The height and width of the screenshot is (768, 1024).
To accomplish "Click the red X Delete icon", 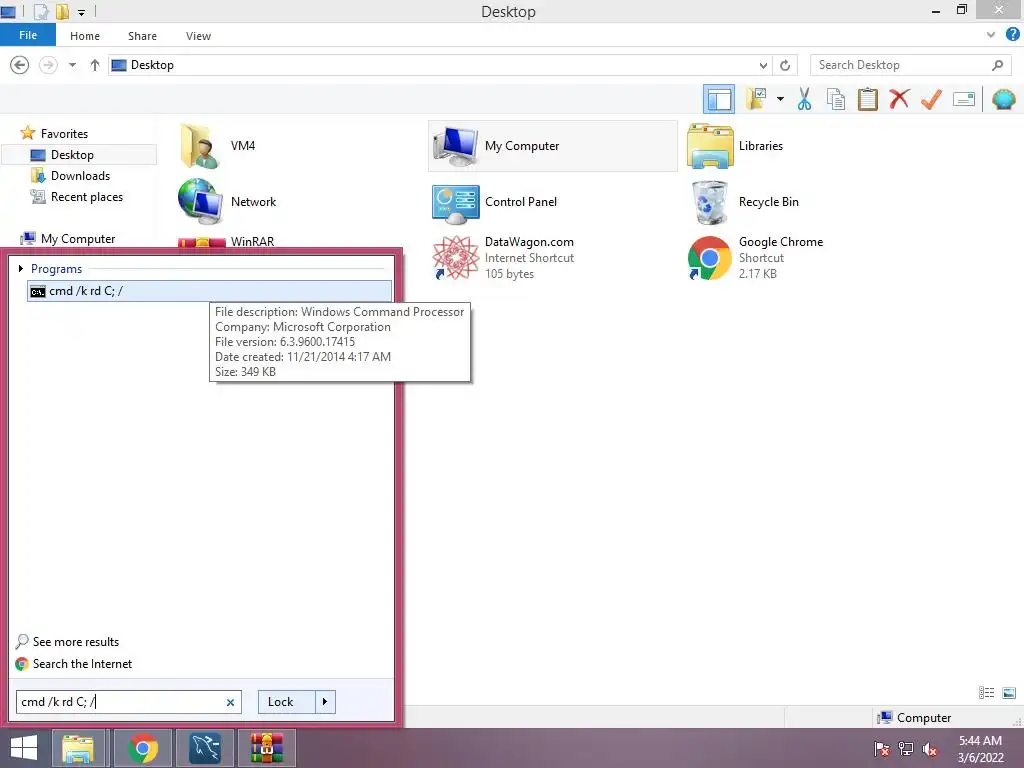I will 899,99.
